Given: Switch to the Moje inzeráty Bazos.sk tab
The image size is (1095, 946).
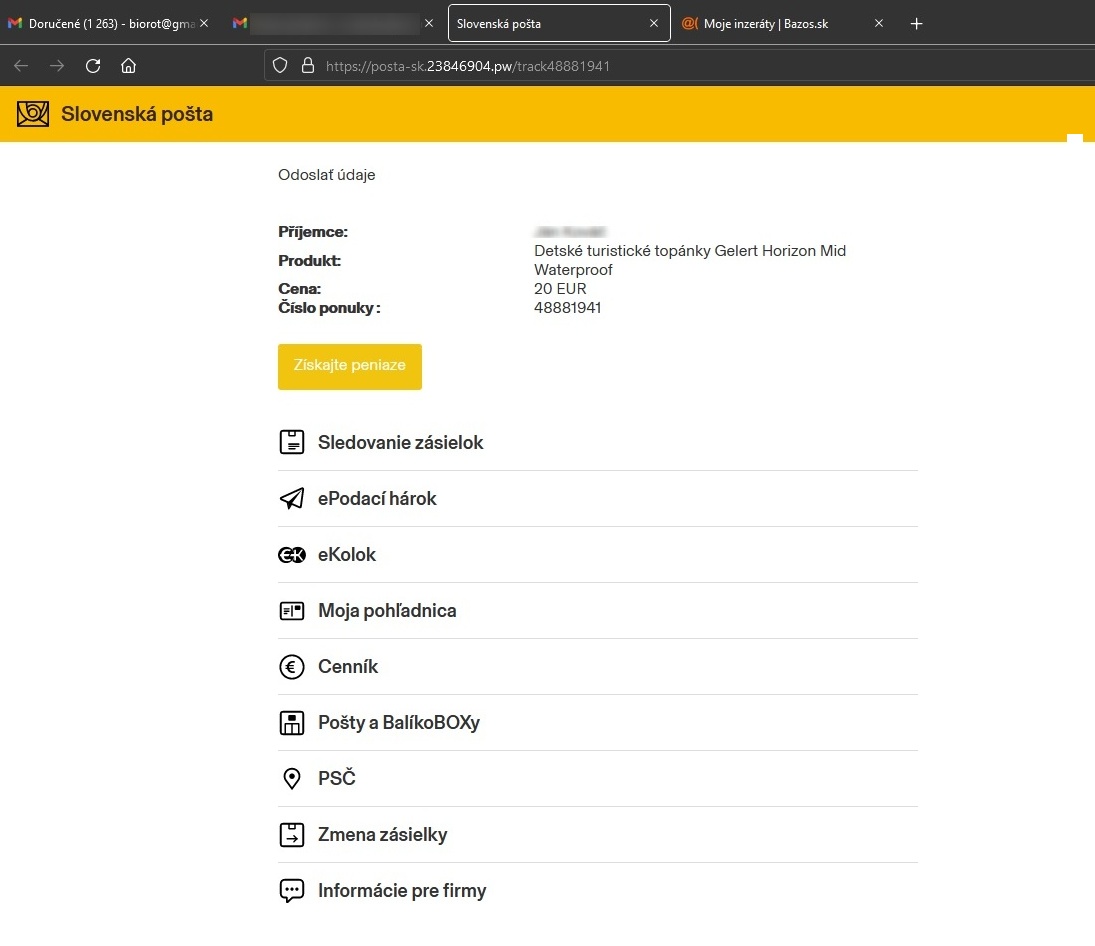Looking at the screenshot, I should pos(765,23).
